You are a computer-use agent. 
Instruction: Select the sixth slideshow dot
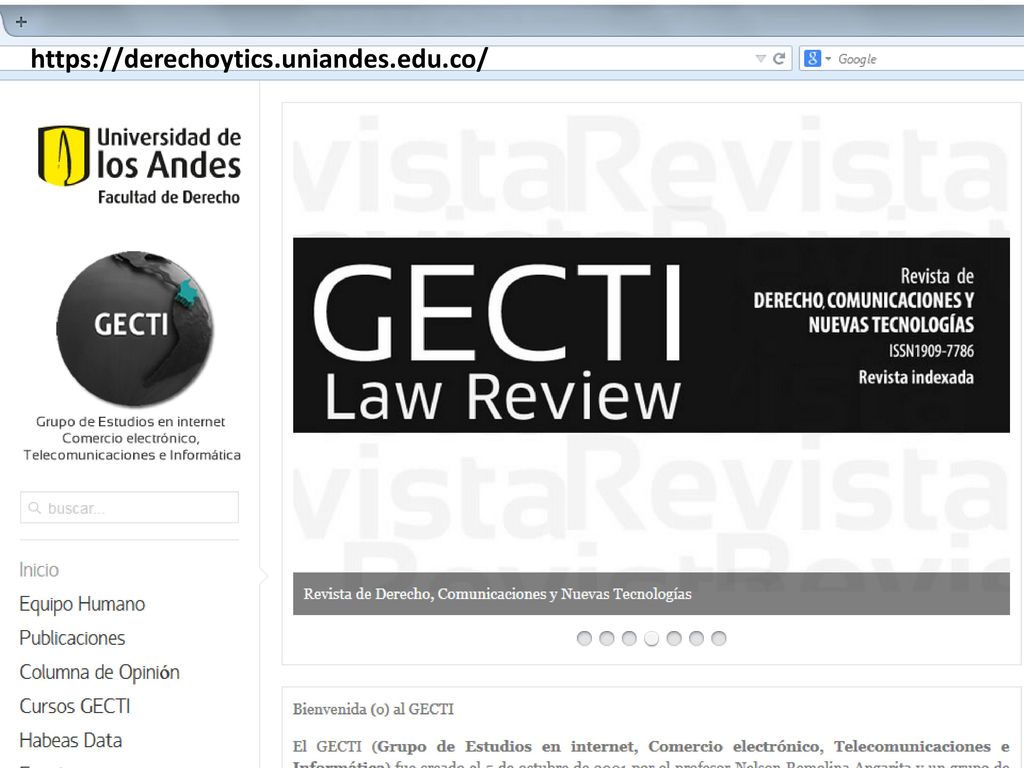[x=696, y=638]
